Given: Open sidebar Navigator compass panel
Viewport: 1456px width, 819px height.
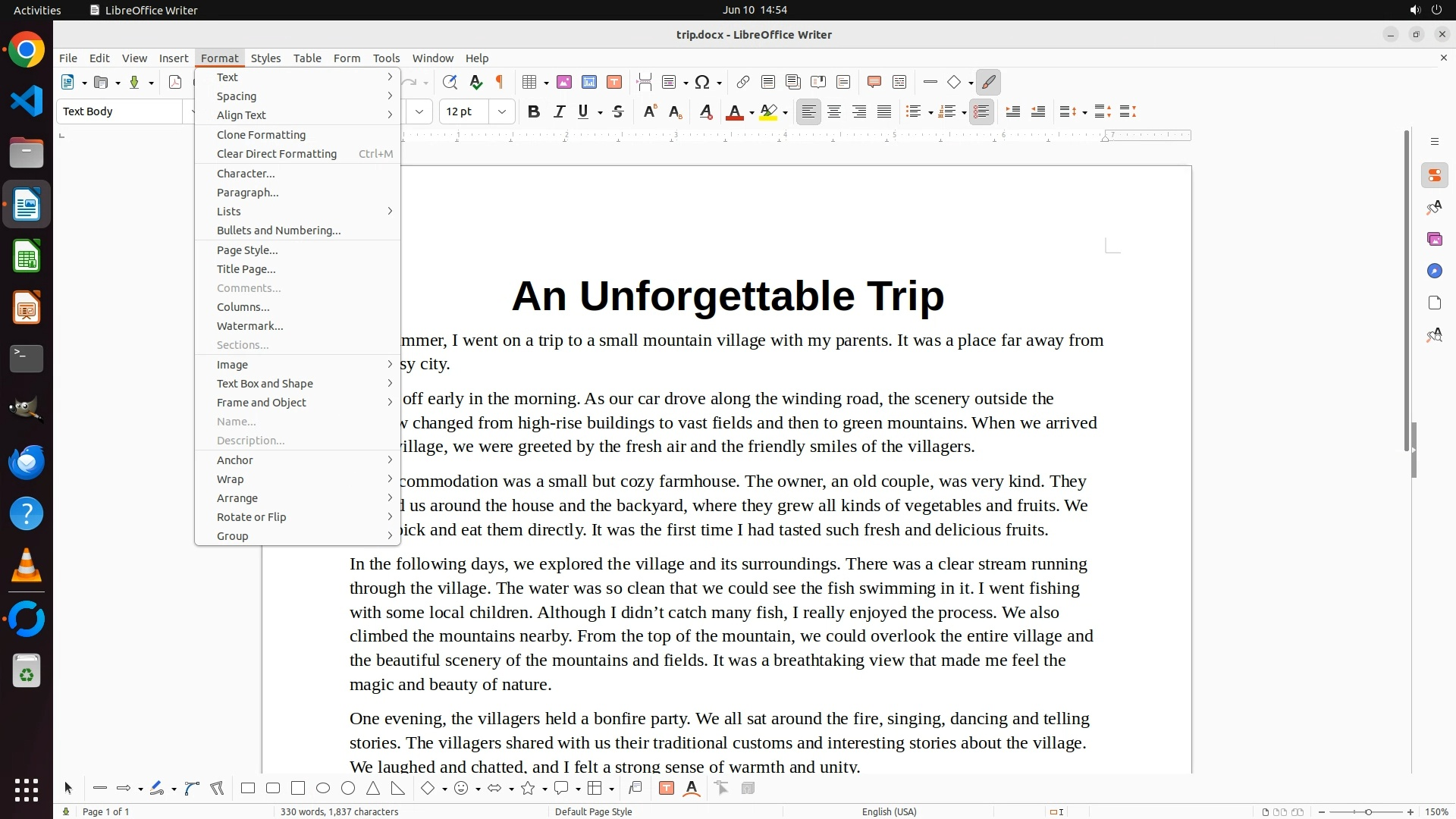Looking at the screenshot, I should tap(1434, 271).
